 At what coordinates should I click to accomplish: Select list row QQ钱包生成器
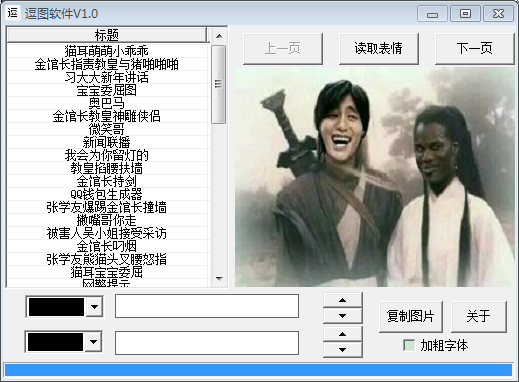[x=107, y=194]
